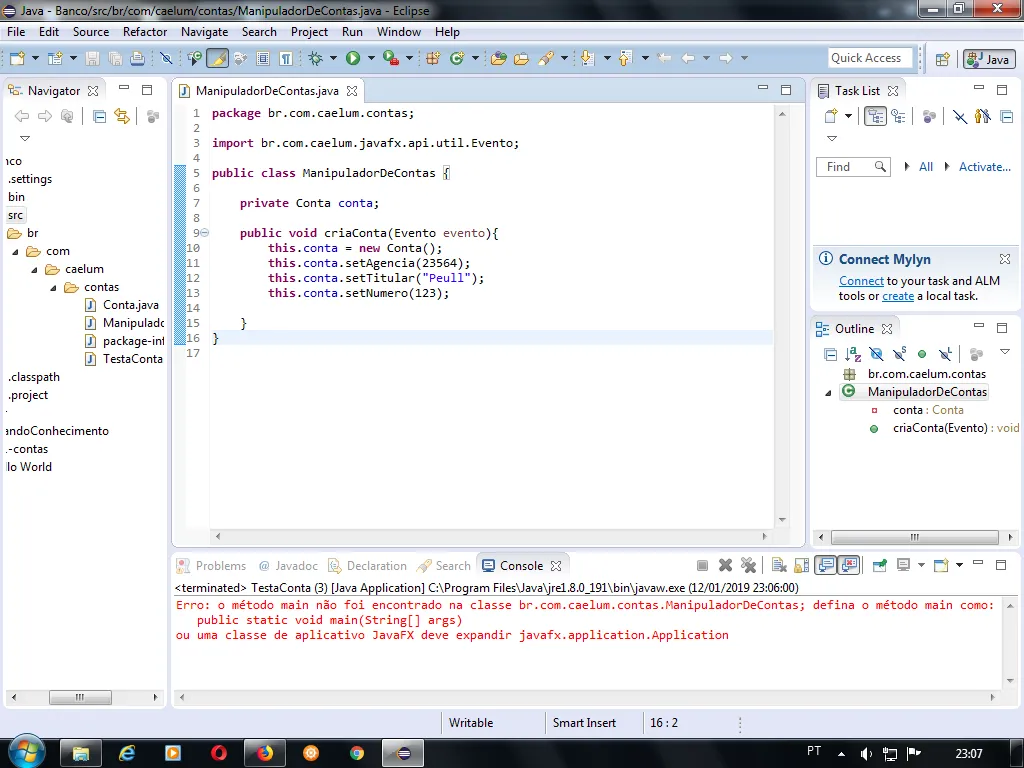The width and height of the screenshot is (1024, 768).
Task: Click the Debug bug icon
Action: pos(316,59)
